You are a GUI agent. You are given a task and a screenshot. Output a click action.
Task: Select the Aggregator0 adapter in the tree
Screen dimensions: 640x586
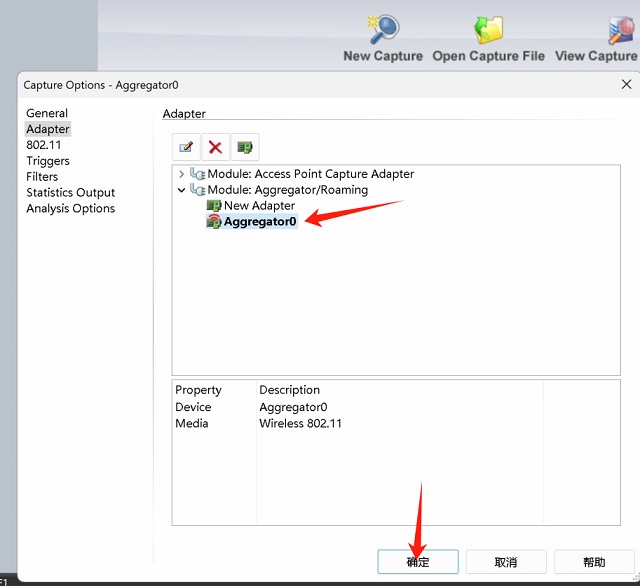pyautogui.click(x=259, y=222)
